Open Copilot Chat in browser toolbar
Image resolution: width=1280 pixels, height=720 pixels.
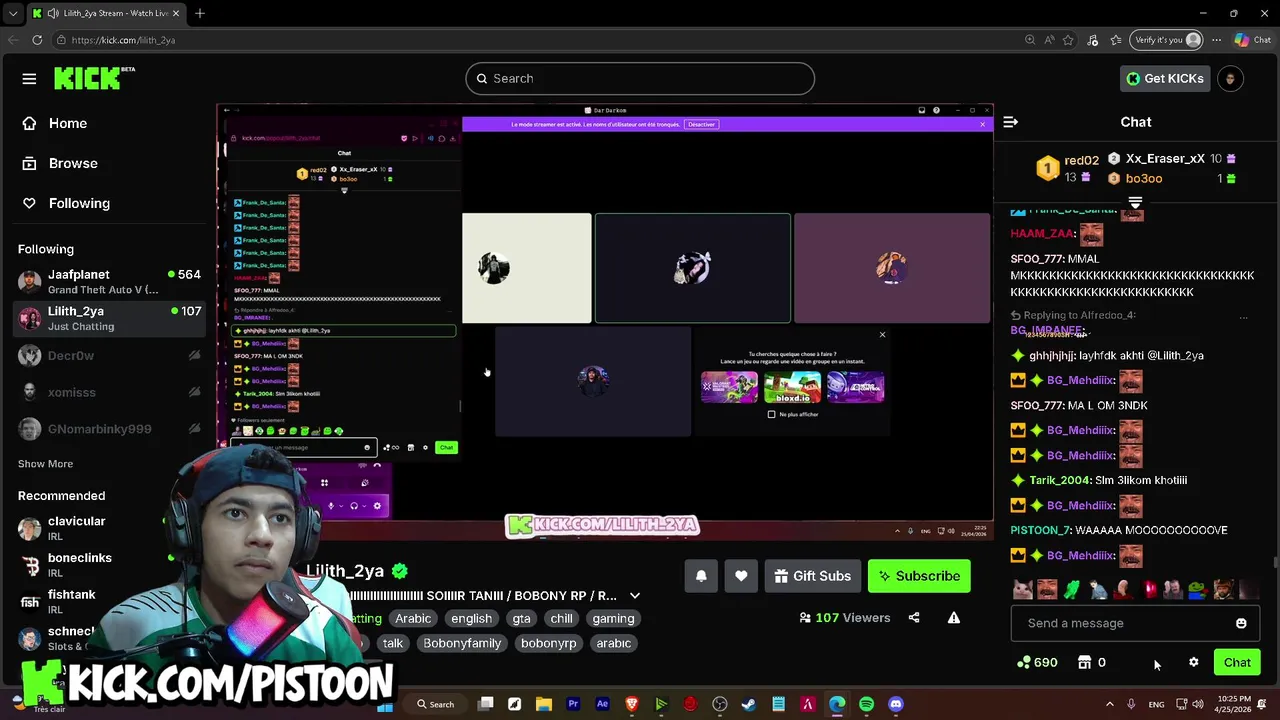click(1252, 40)
